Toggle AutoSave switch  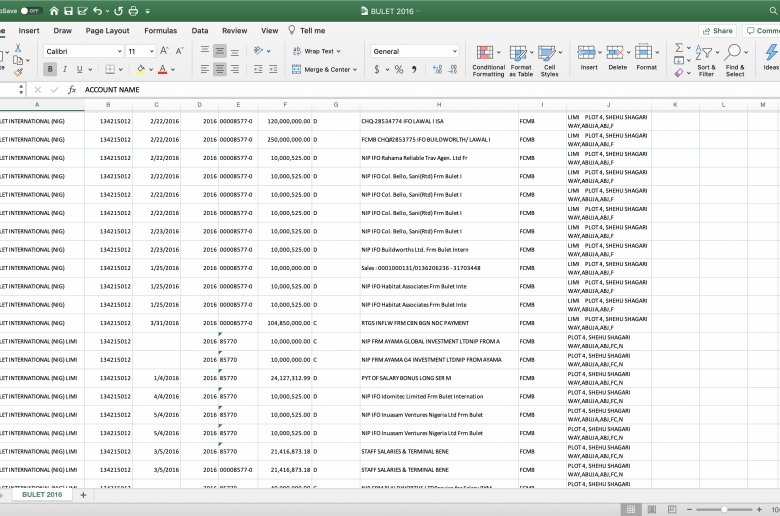coord(31,11)
